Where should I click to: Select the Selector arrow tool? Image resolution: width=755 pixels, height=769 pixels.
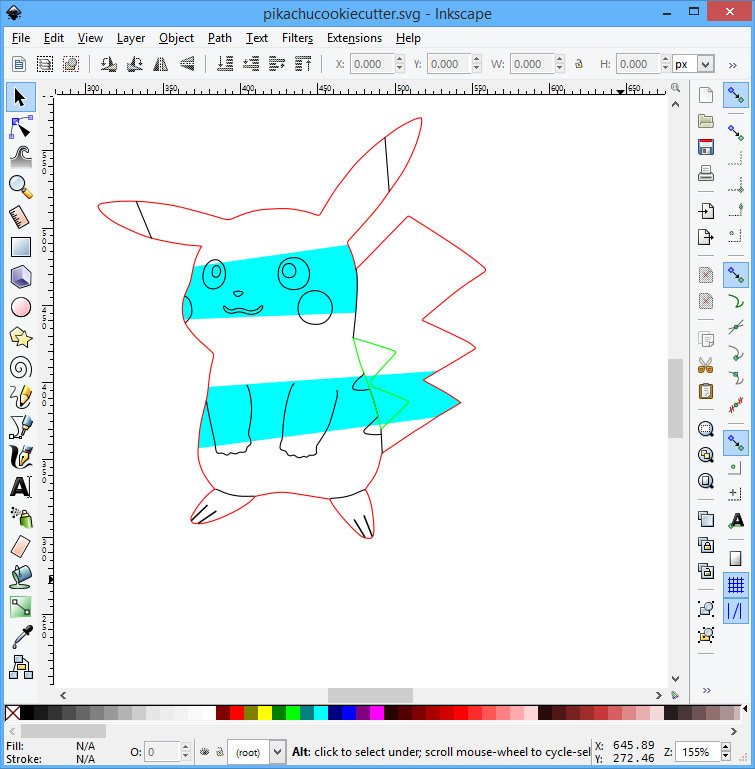(x=21, y=97)
